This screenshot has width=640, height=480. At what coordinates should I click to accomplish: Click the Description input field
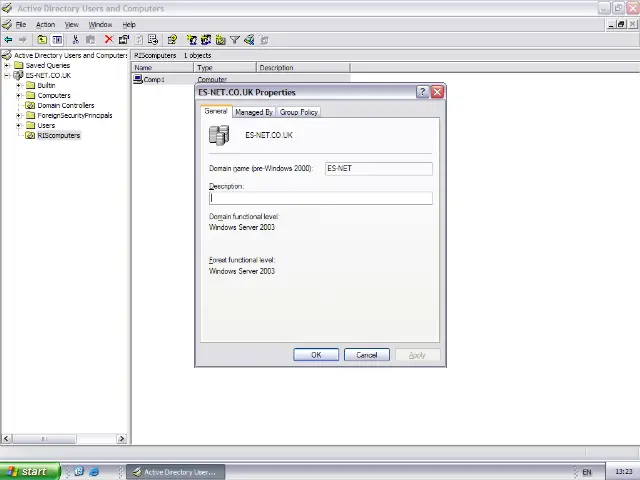(x=320, y=198)
